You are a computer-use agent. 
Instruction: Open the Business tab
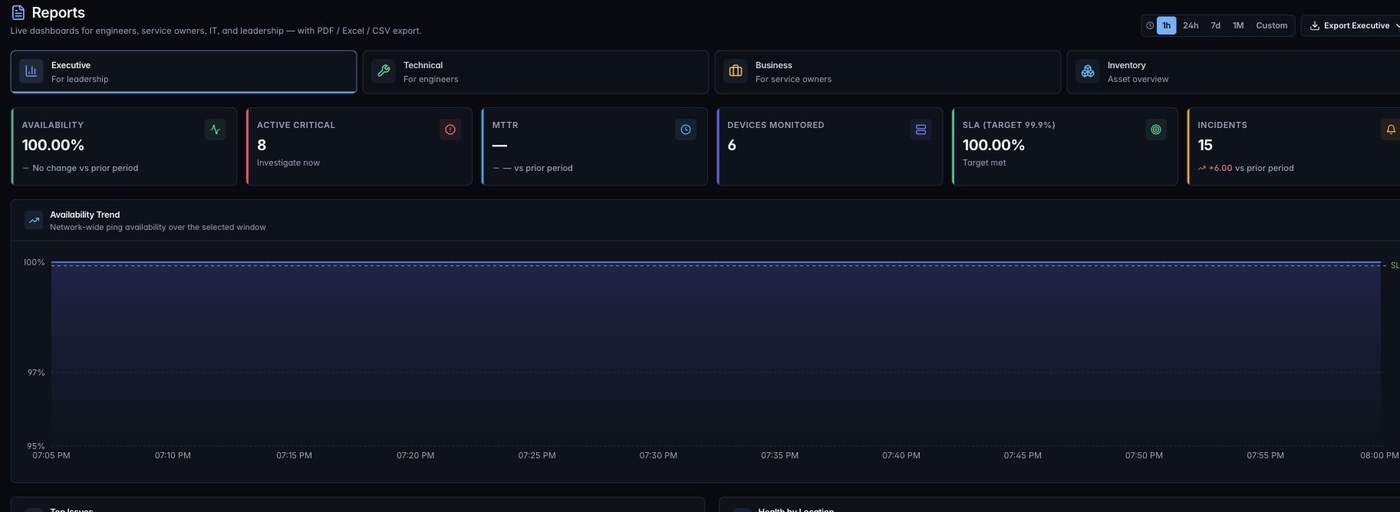(888, 72)
